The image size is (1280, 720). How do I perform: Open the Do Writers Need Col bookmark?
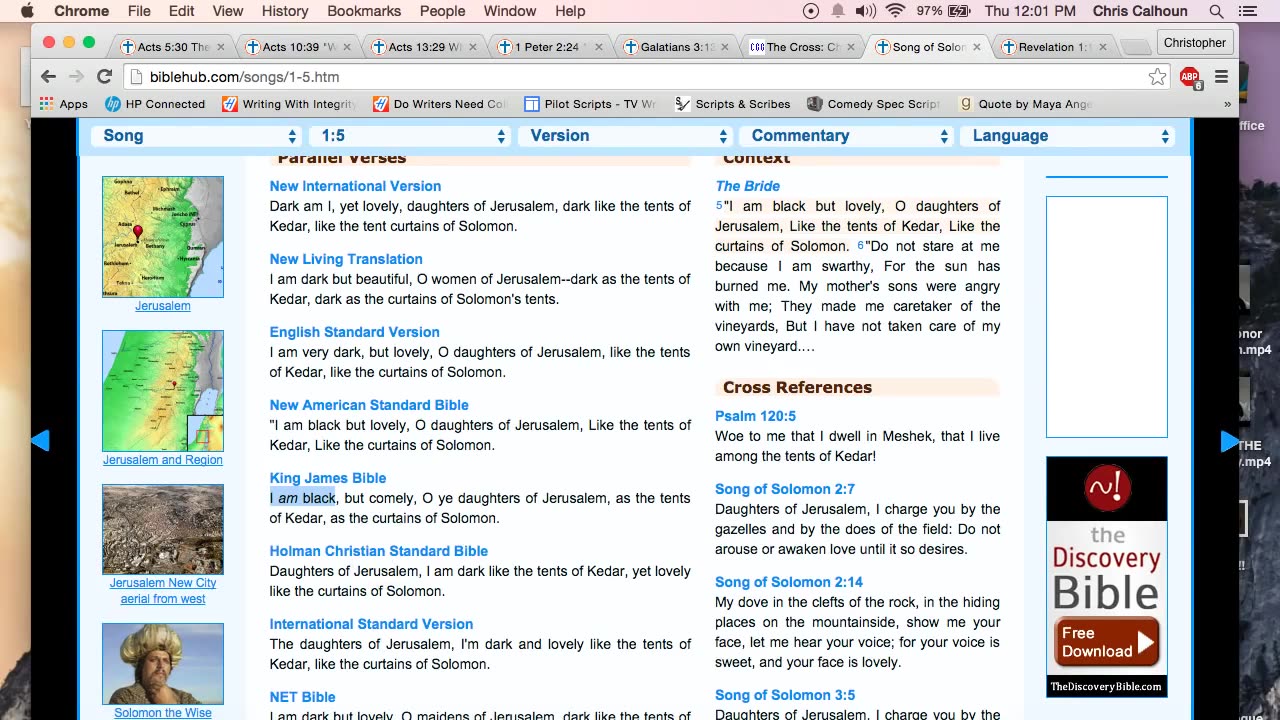pos(440,104)
